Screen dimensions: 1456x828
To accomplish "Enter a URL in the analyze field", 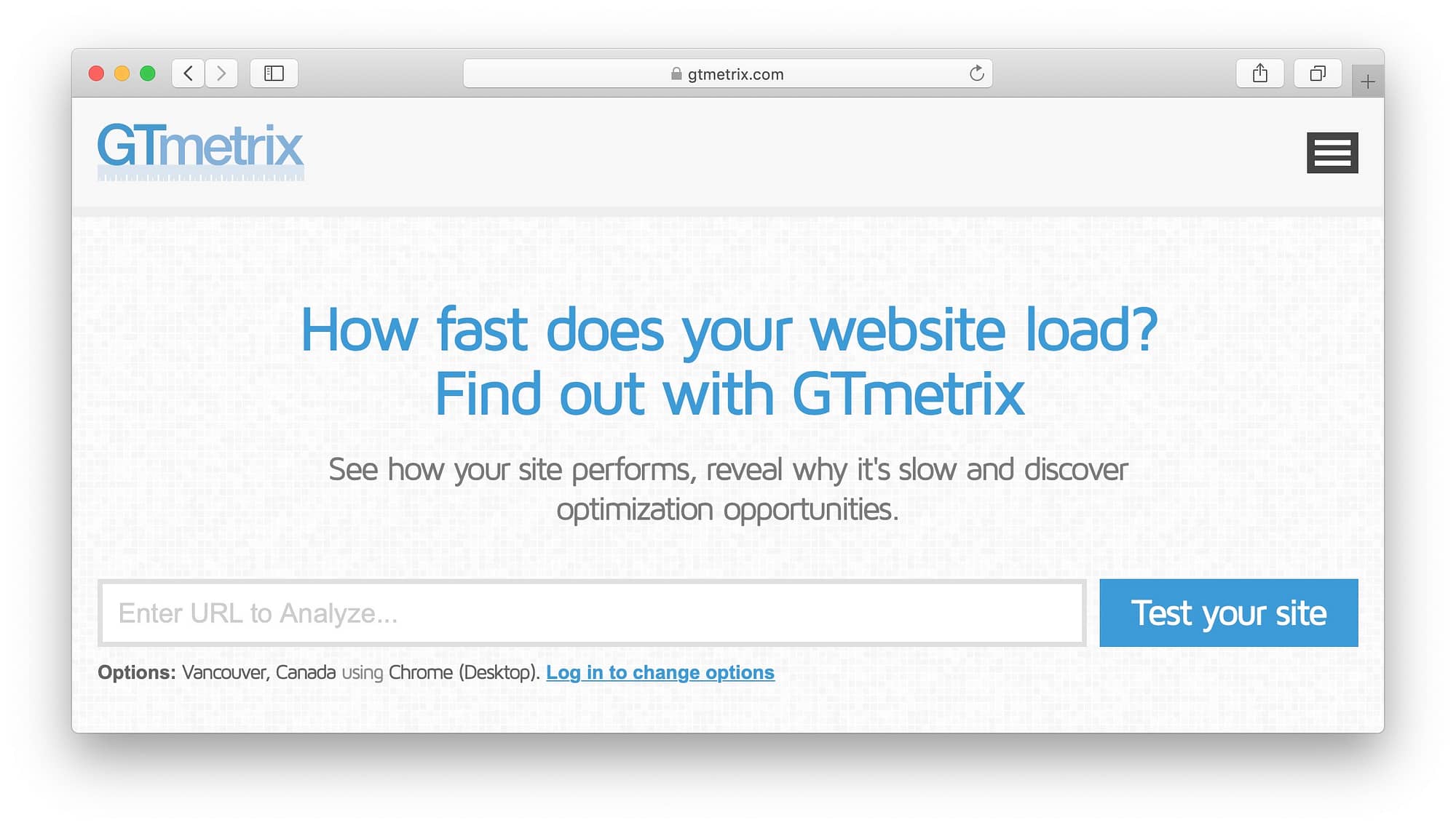I will coord(591,612).
